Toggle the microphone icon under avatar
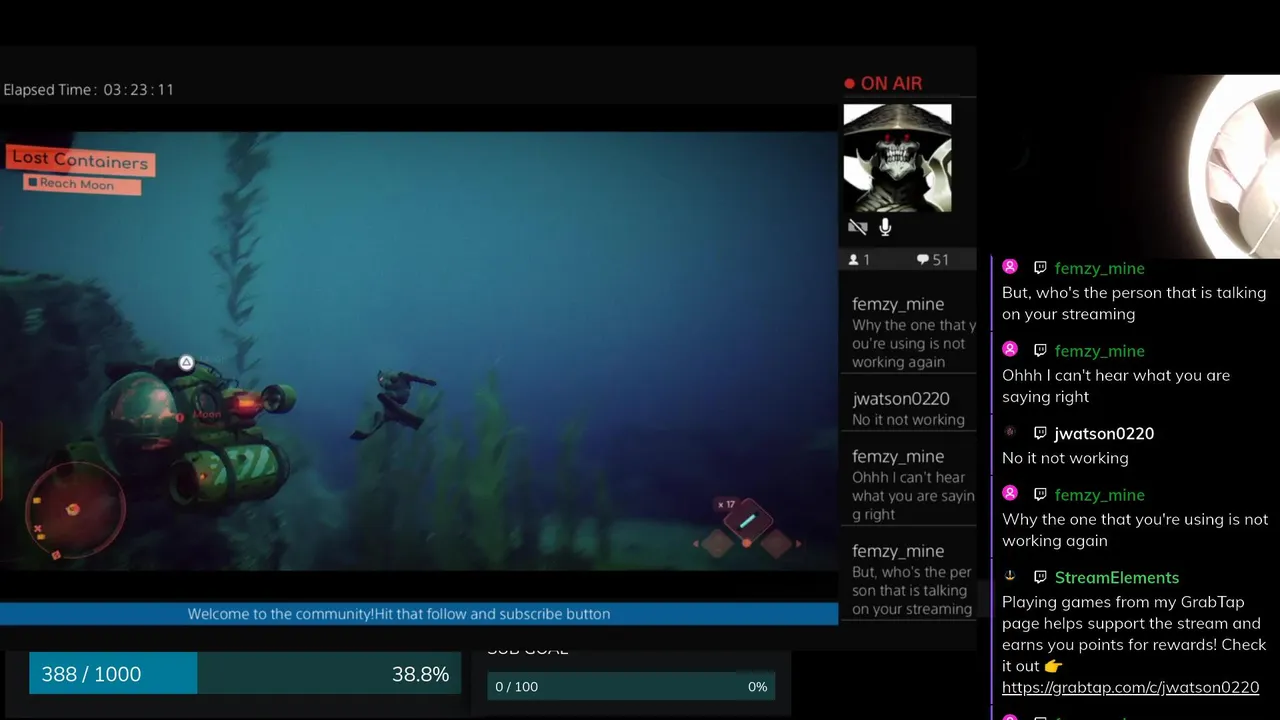1280x720 pixels. [885, 228]
